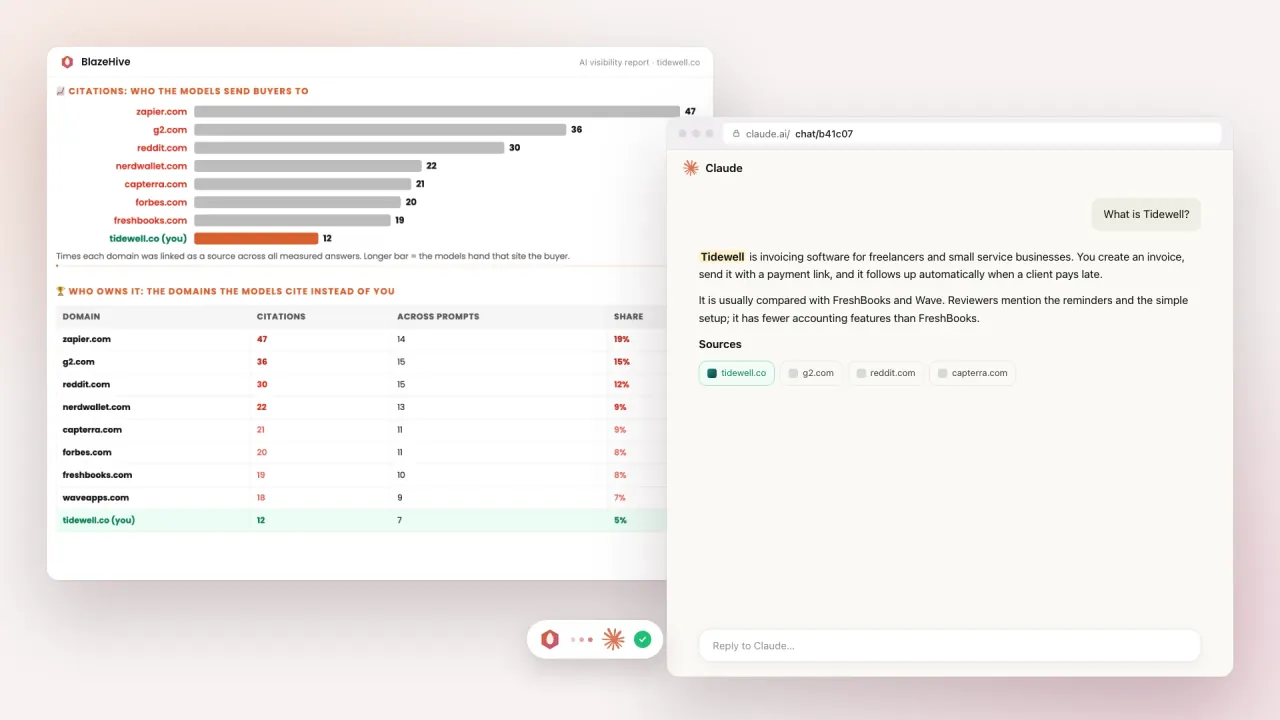Viewport: 1280px width, 720px height.
Task: Click the 19% share for zapier.com
Action: click(622, 339)
